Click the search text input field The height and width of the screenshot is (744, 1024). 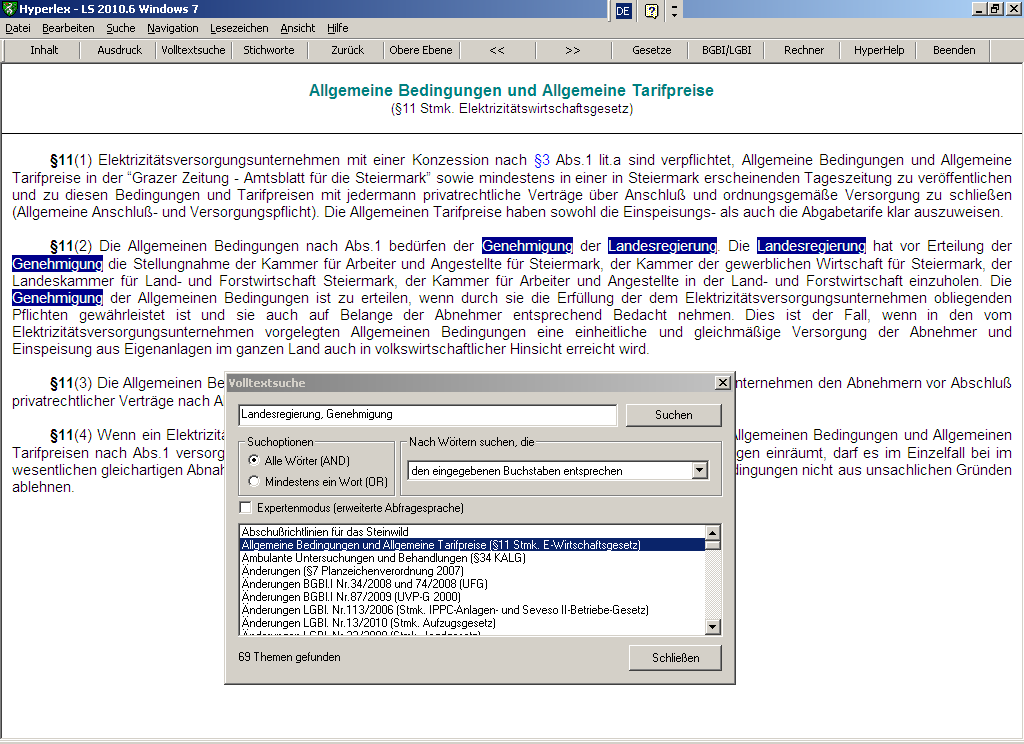428,415
